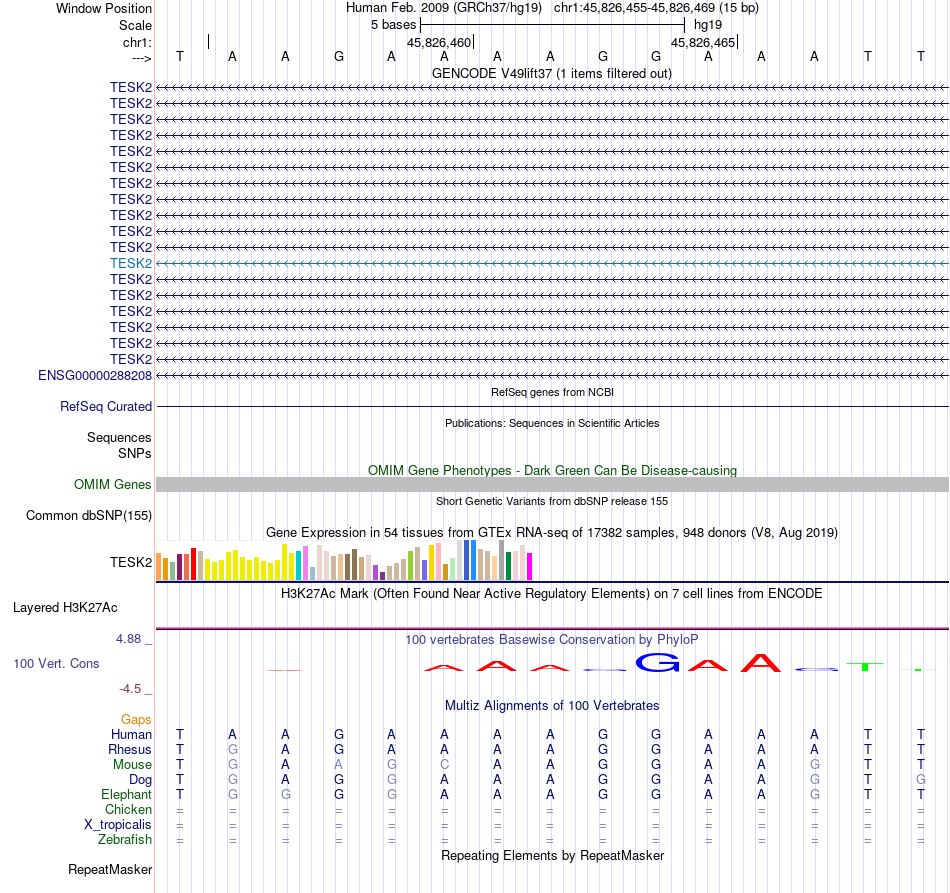Click the orange Gaps label
This screenshot has width=950, height=893.
136,719
